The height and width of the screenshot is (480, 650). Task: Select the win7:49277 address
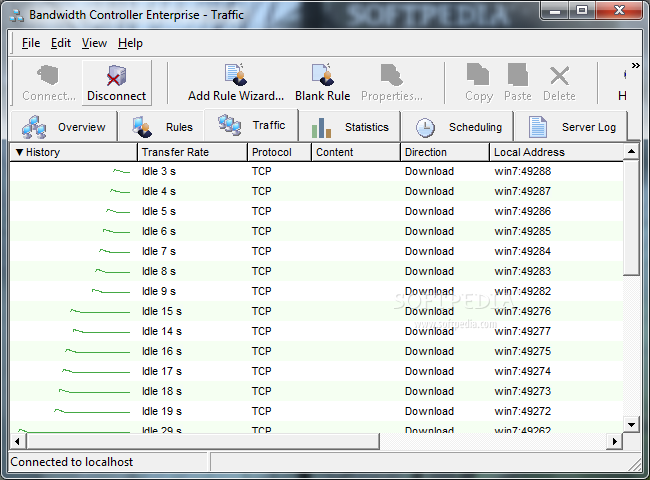tap(522, 331)
